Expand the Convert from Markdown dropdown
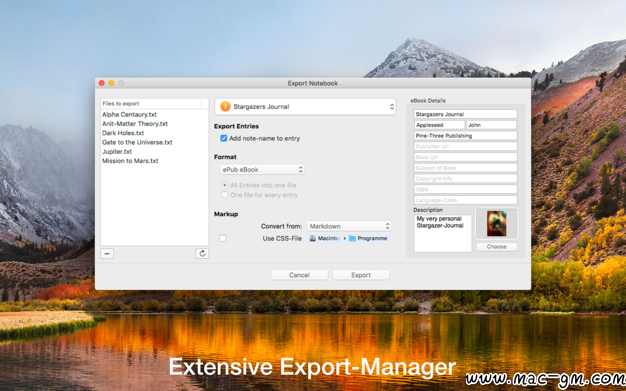Viewport: 626px width, 391px height. pyautogui.click(x=349, y=226)
